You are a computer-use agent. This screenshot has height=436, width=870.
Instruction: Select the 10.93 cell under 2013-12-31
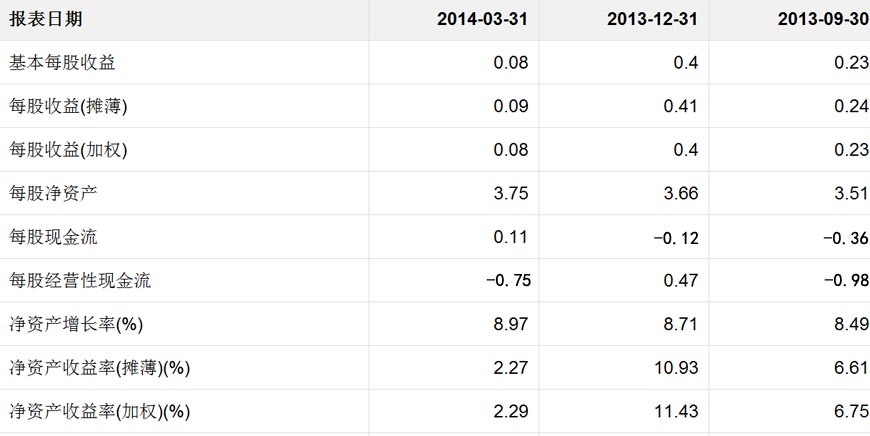(676, 368)
